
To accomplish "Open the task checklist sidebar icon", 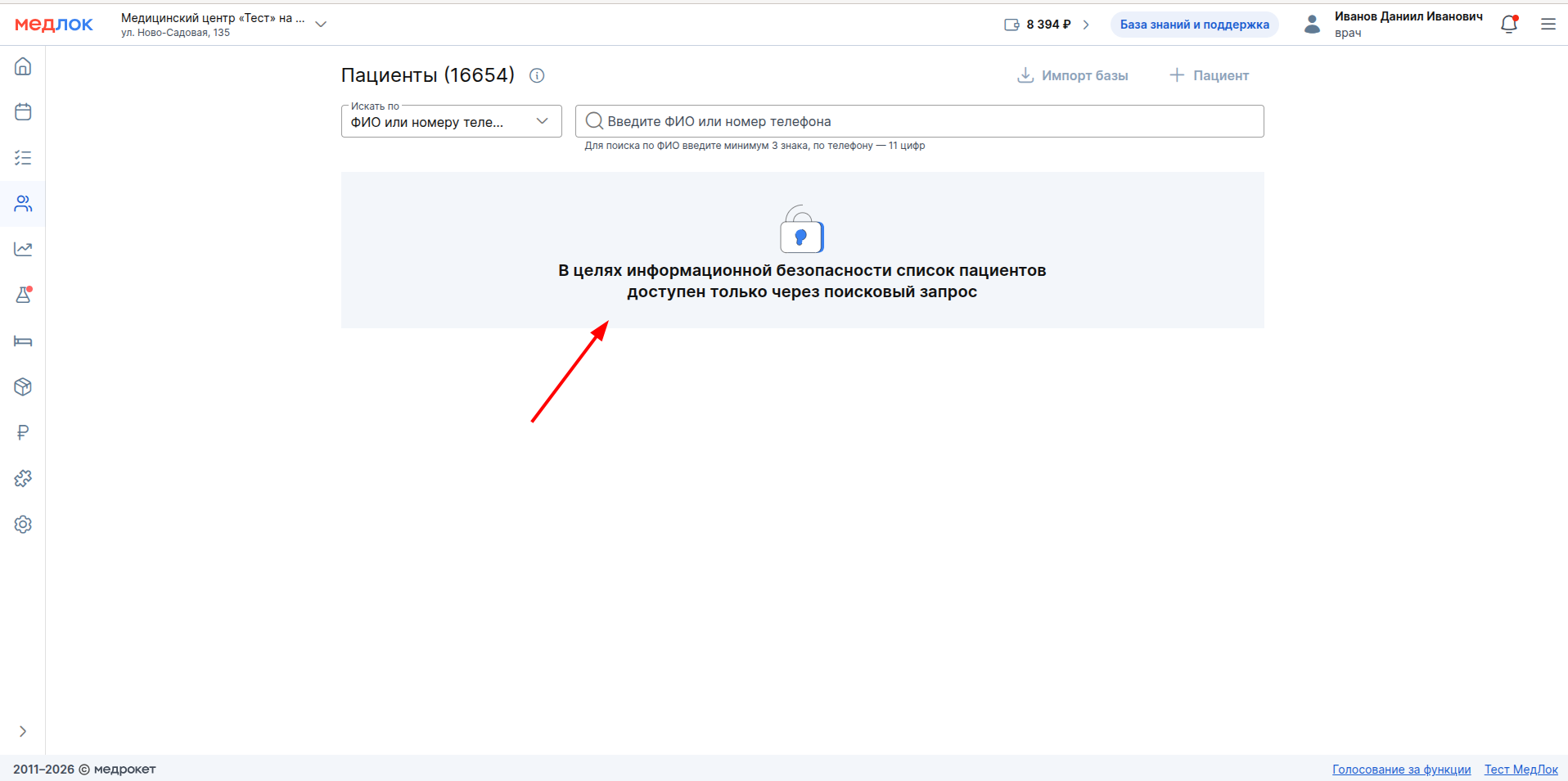I will tap(23, 158).
